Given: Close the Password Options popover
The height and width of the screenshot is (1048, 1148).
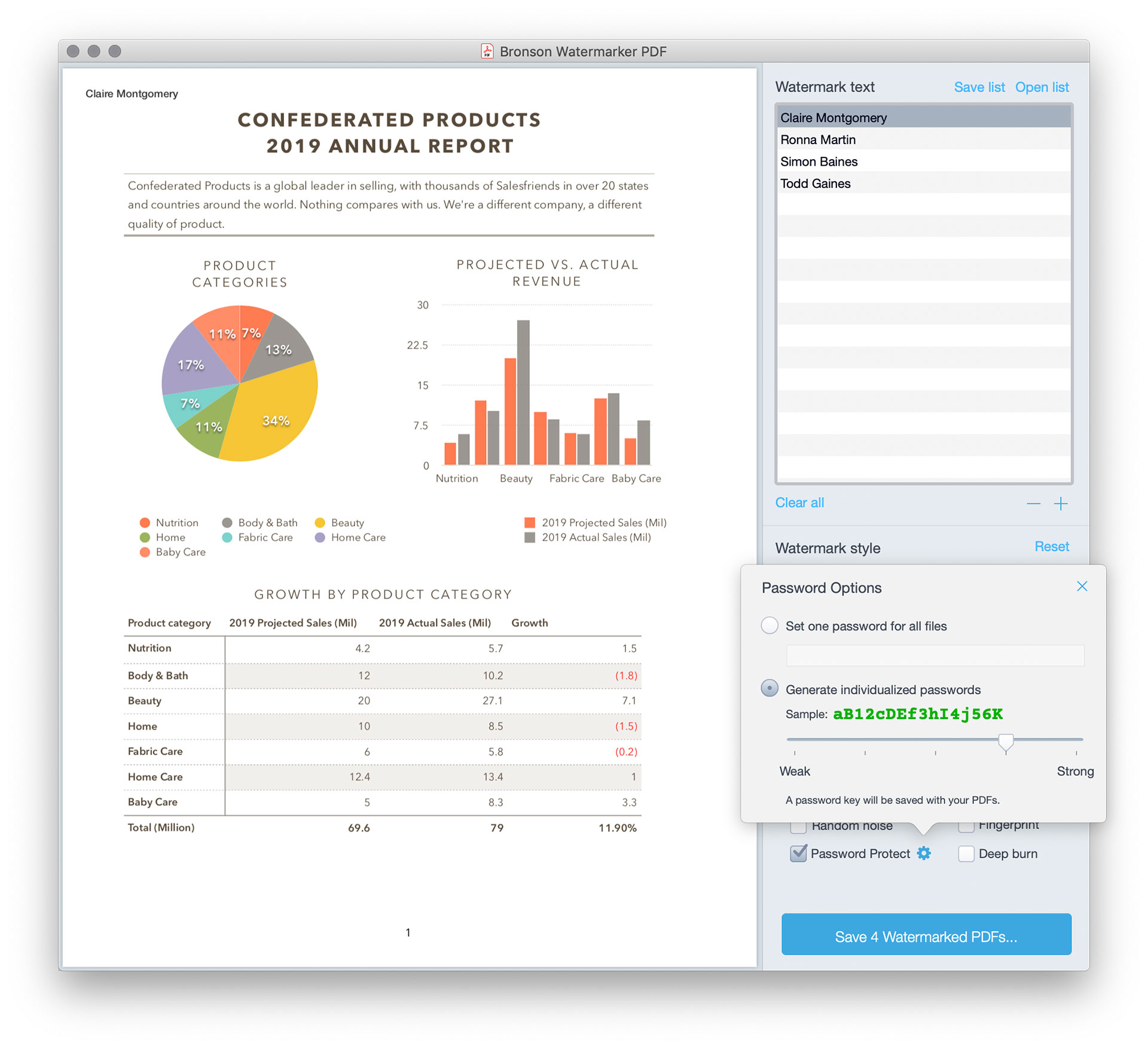Looking at the screenshot, I should pyautogui.click(x=1082, y=587).
